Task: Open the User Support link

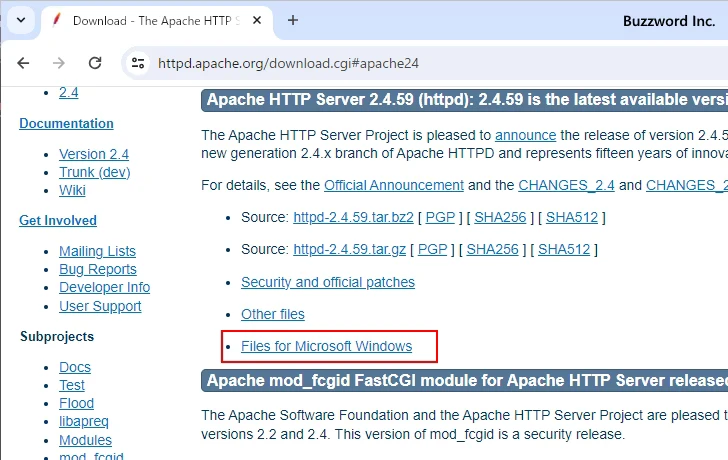Action: 100,306
